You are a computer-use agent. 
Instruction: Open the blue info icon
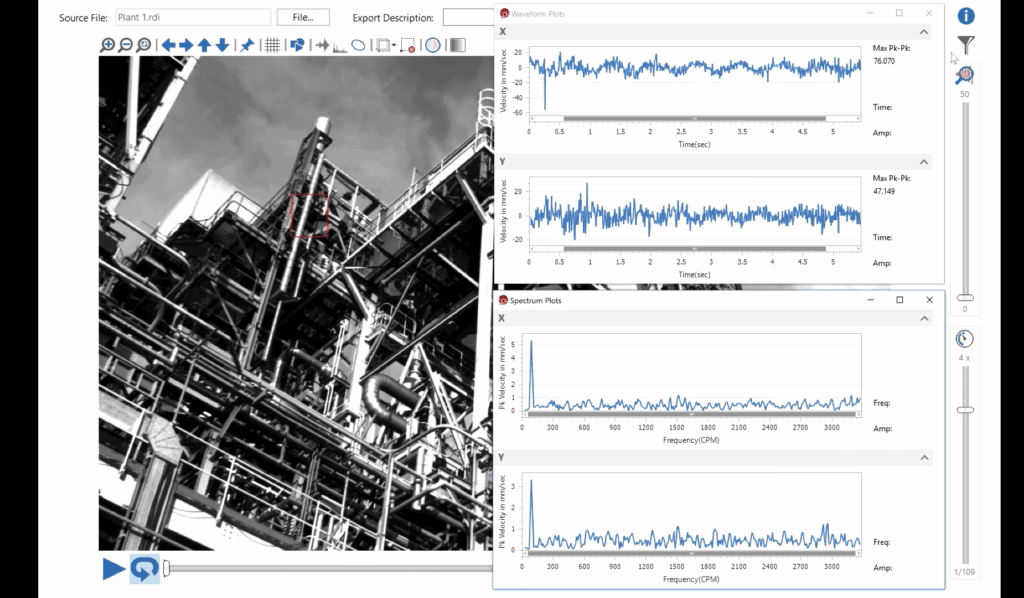966,16
